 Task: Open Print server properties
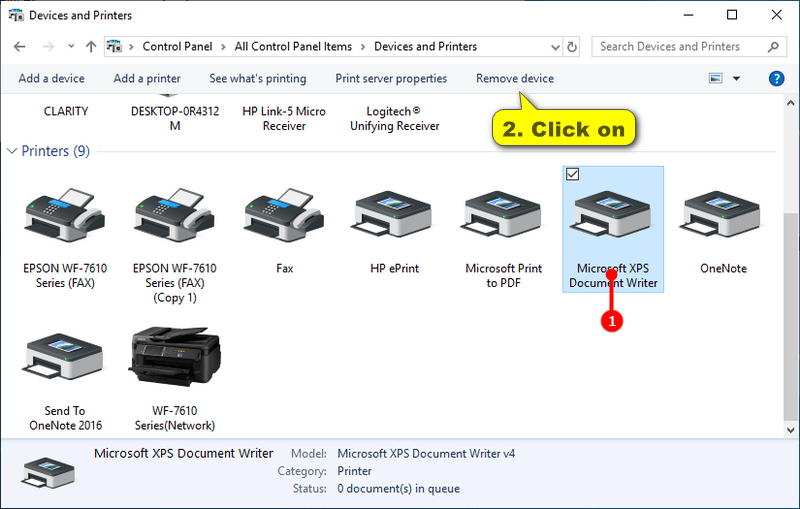click(x=391, y=79)
